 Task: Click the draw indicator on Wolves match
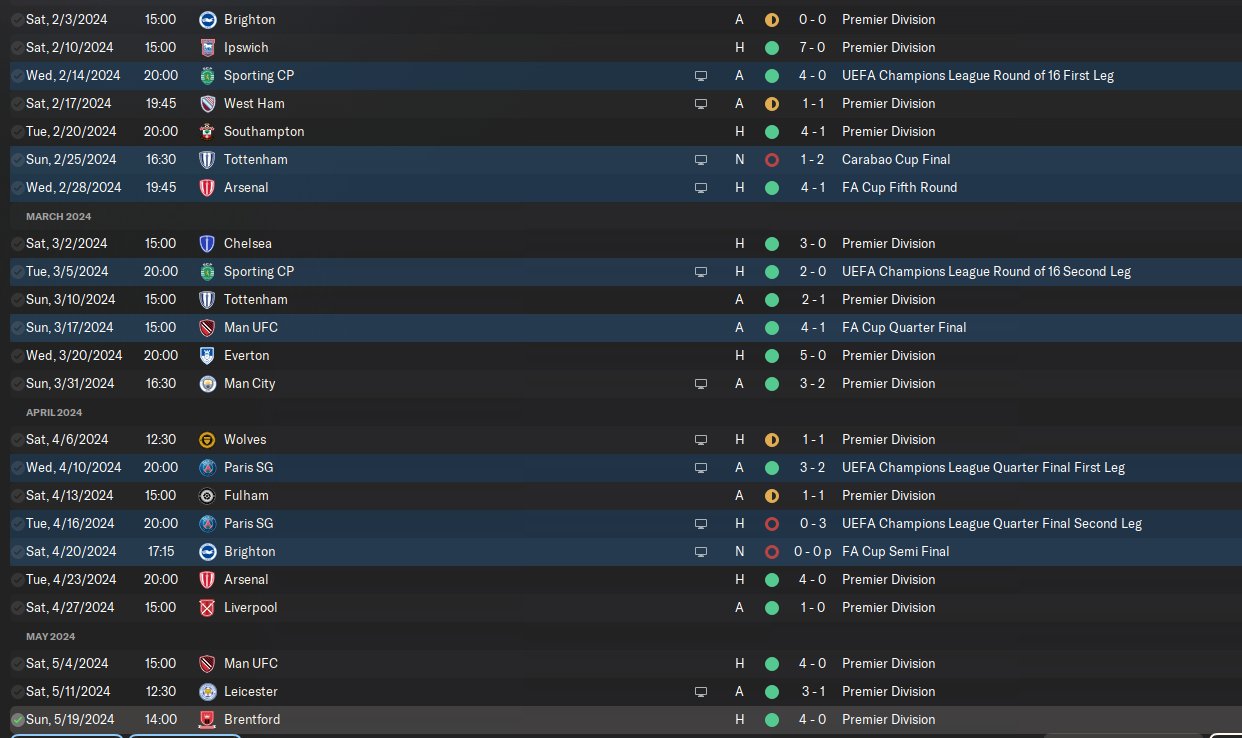772,440
